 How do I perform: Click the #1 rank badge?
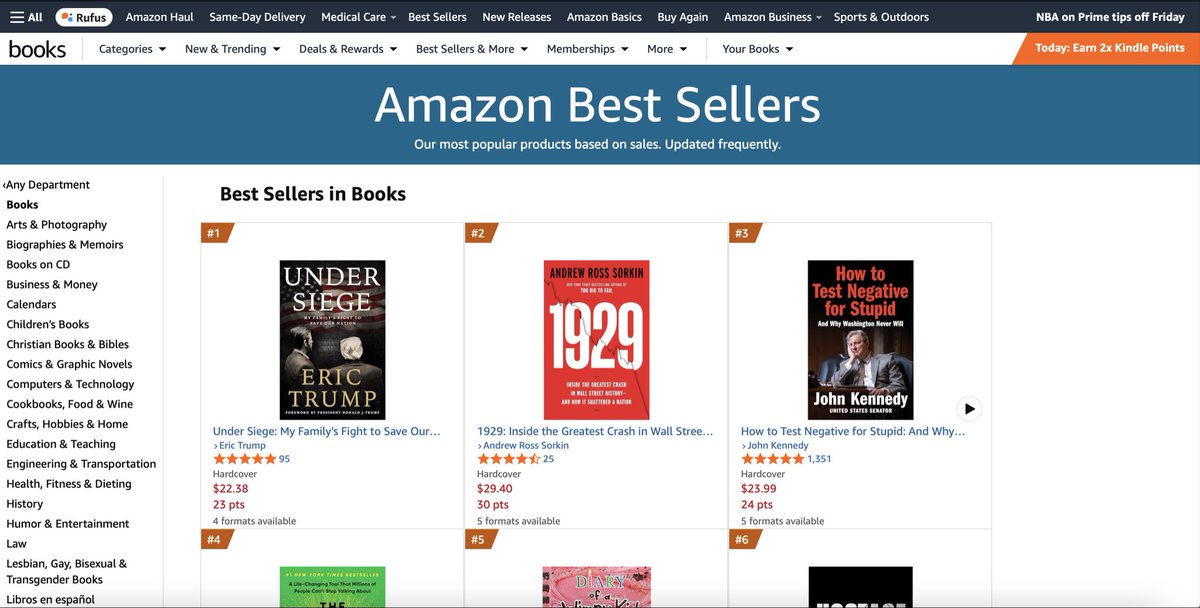(x=215, y=234)
